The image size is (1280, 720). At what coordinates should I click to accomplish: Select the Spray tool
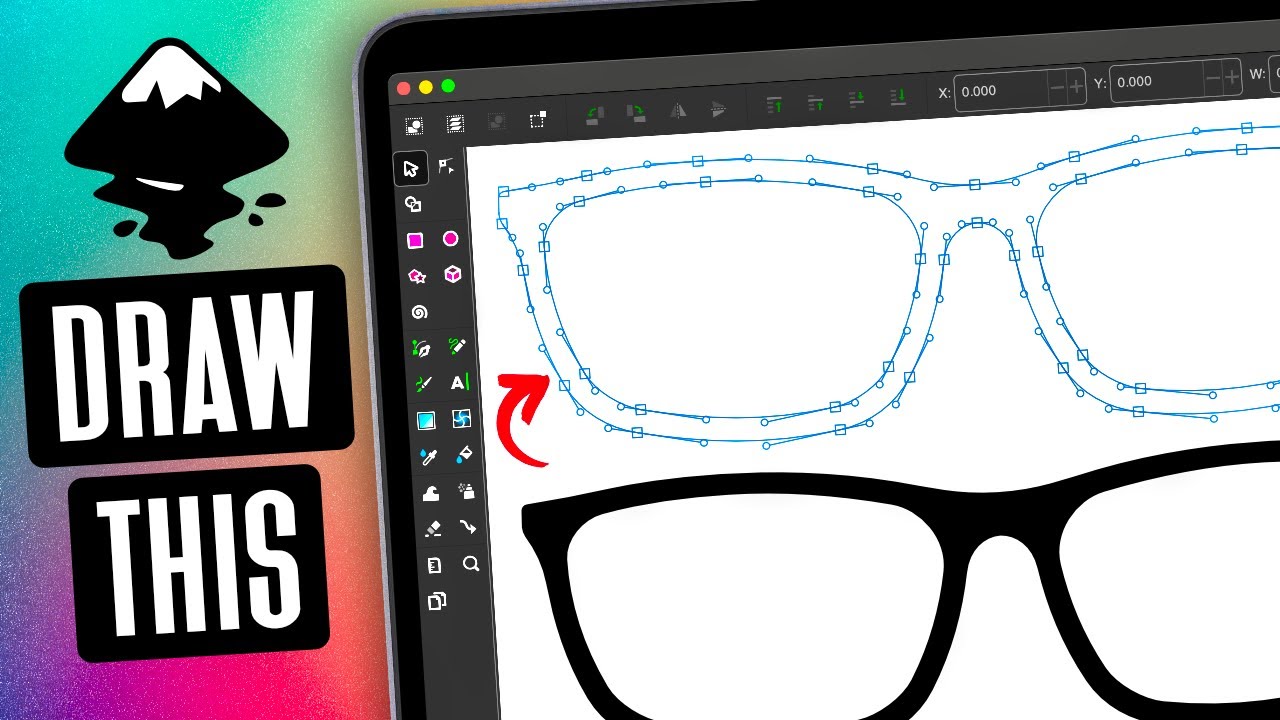(466, 491)
